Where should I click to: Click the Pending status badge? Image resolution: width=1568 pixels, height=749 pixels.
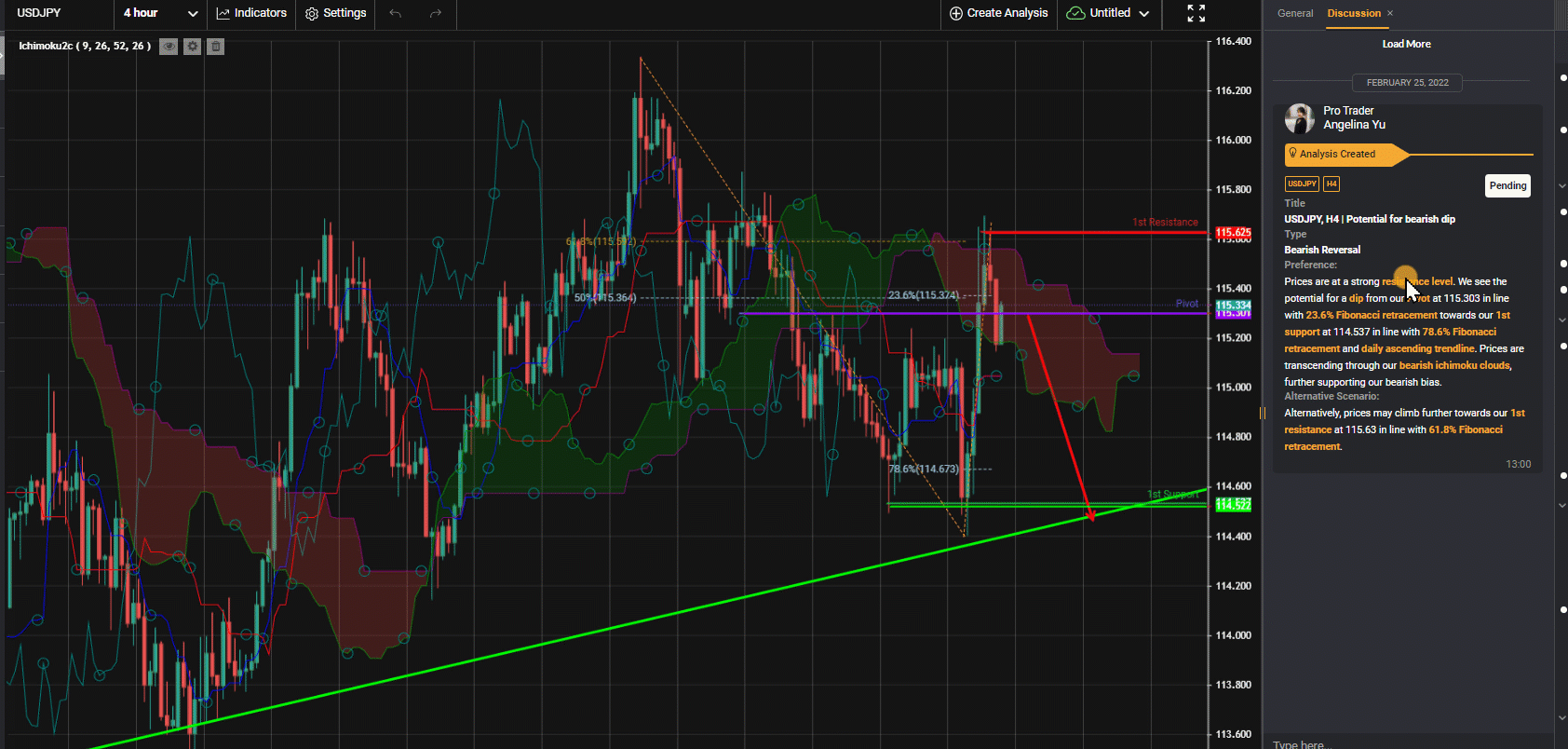coord(1507,185)
